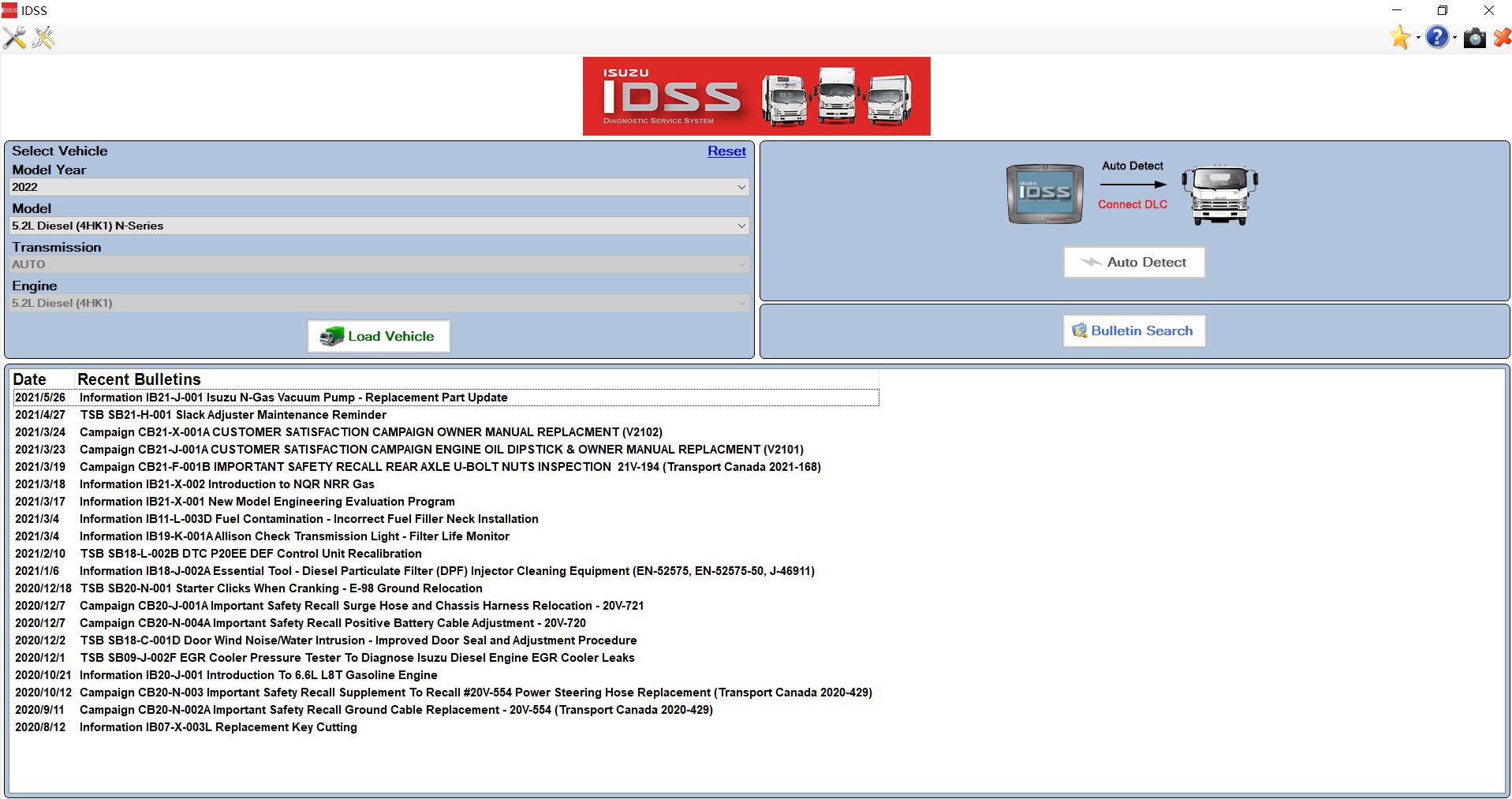Click the magnifying glass icon on Bulletin Search

click(x=1080, y=330)
